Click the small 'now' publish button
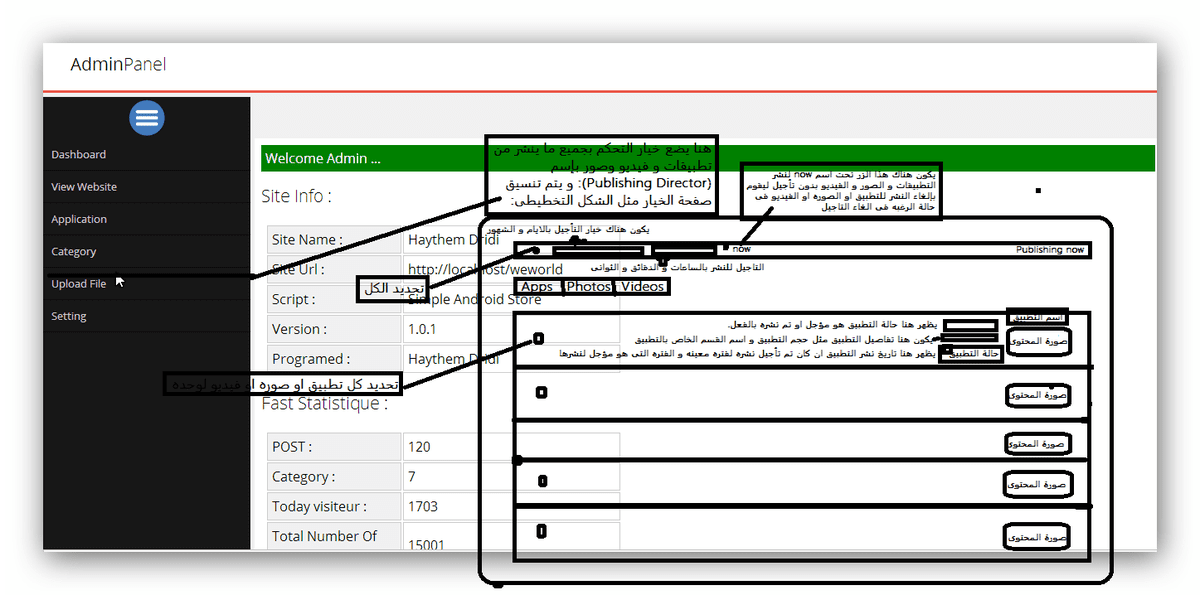 pos(727,247)
